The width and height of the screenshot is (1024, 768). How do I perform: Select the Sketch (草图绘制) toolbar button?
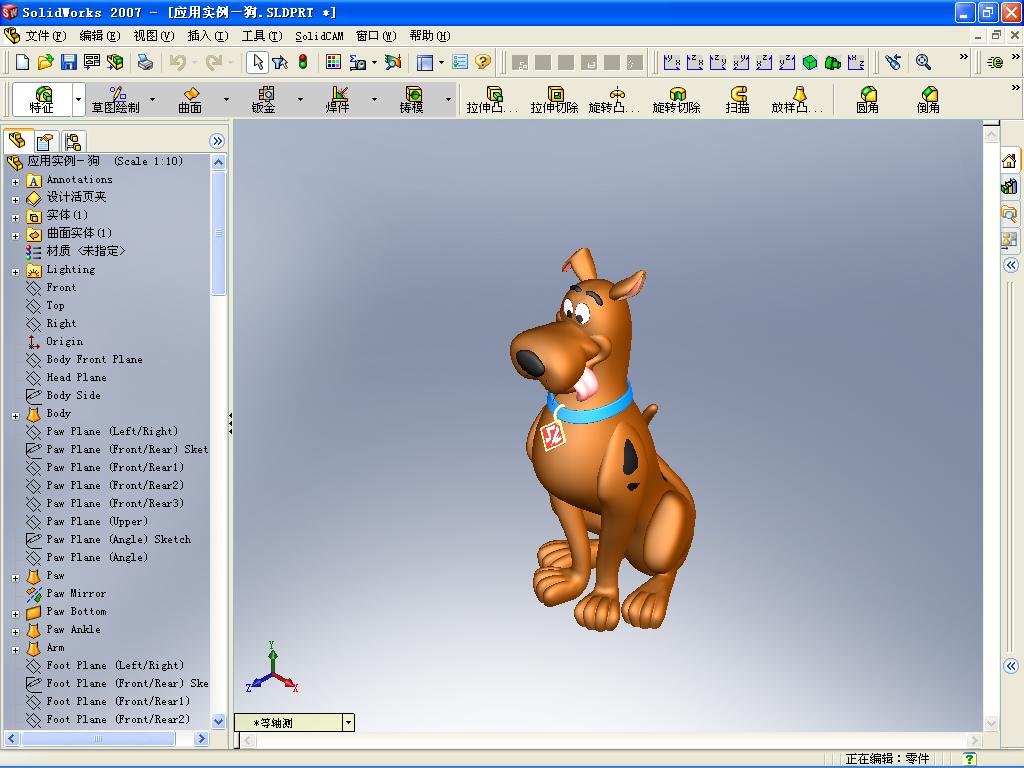pyautogui.click(x=116, y=100)
